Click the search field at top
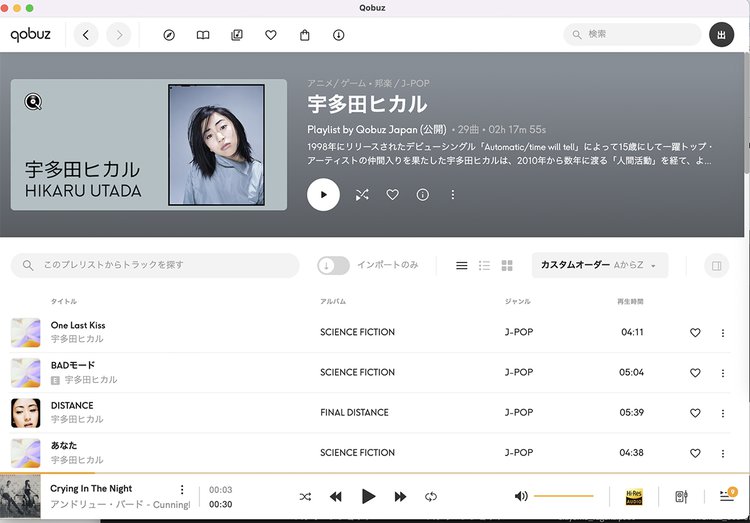The width and height of the screenshot is (750, 523). coord(632,34)
